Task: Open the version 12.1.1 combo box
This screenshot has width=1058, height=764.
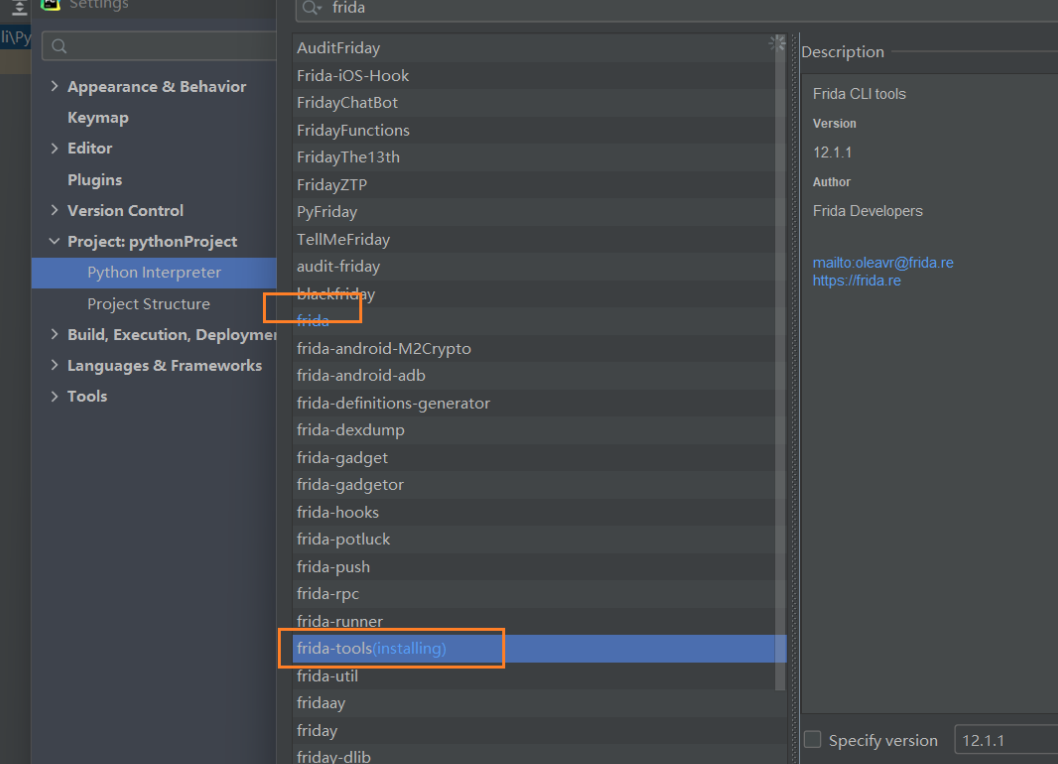Action: point(1006,740)
